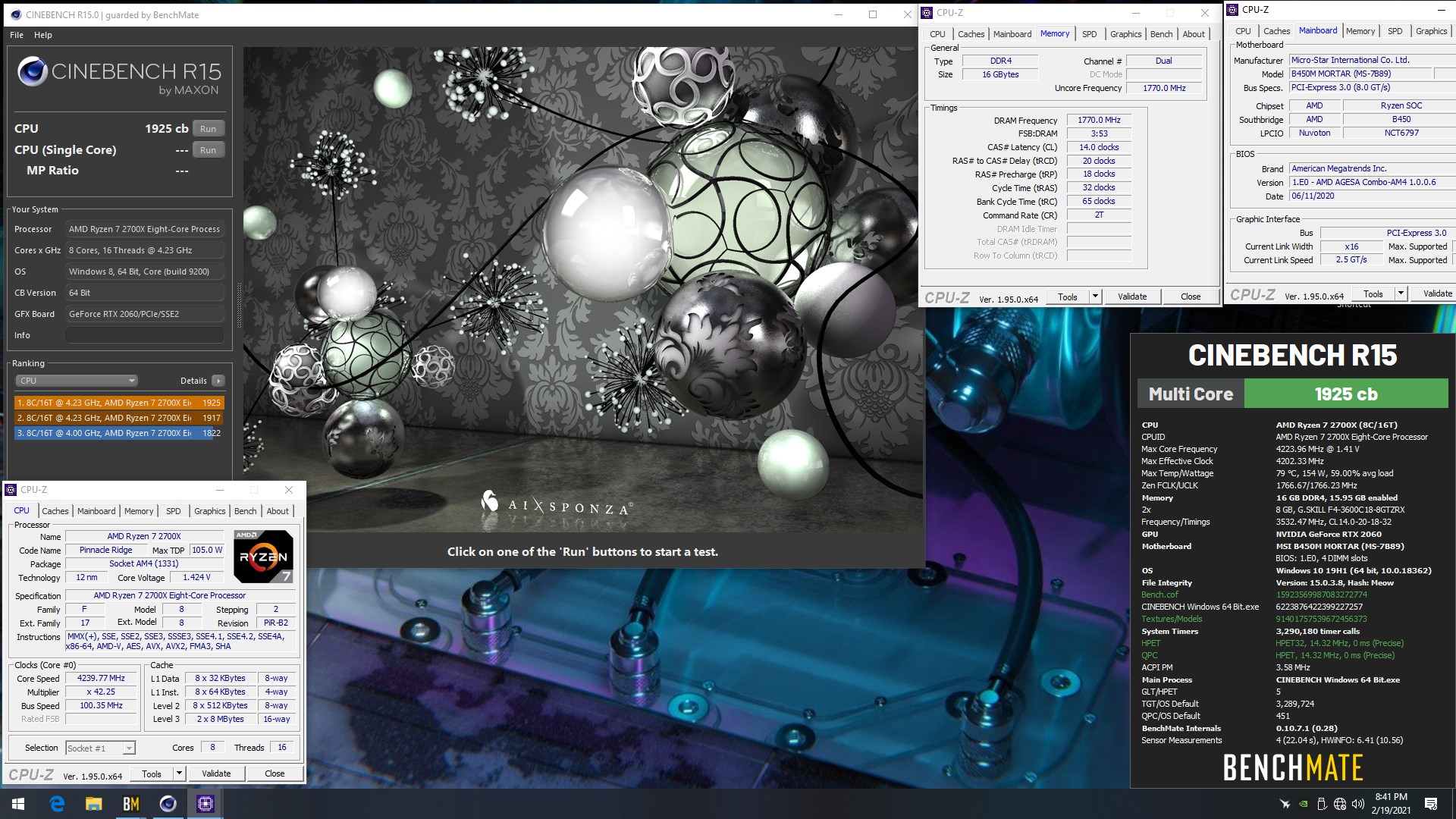Switch to Cinebench taskbar icon
This screenshot has width=1456, height=819.
click(168, 804)
